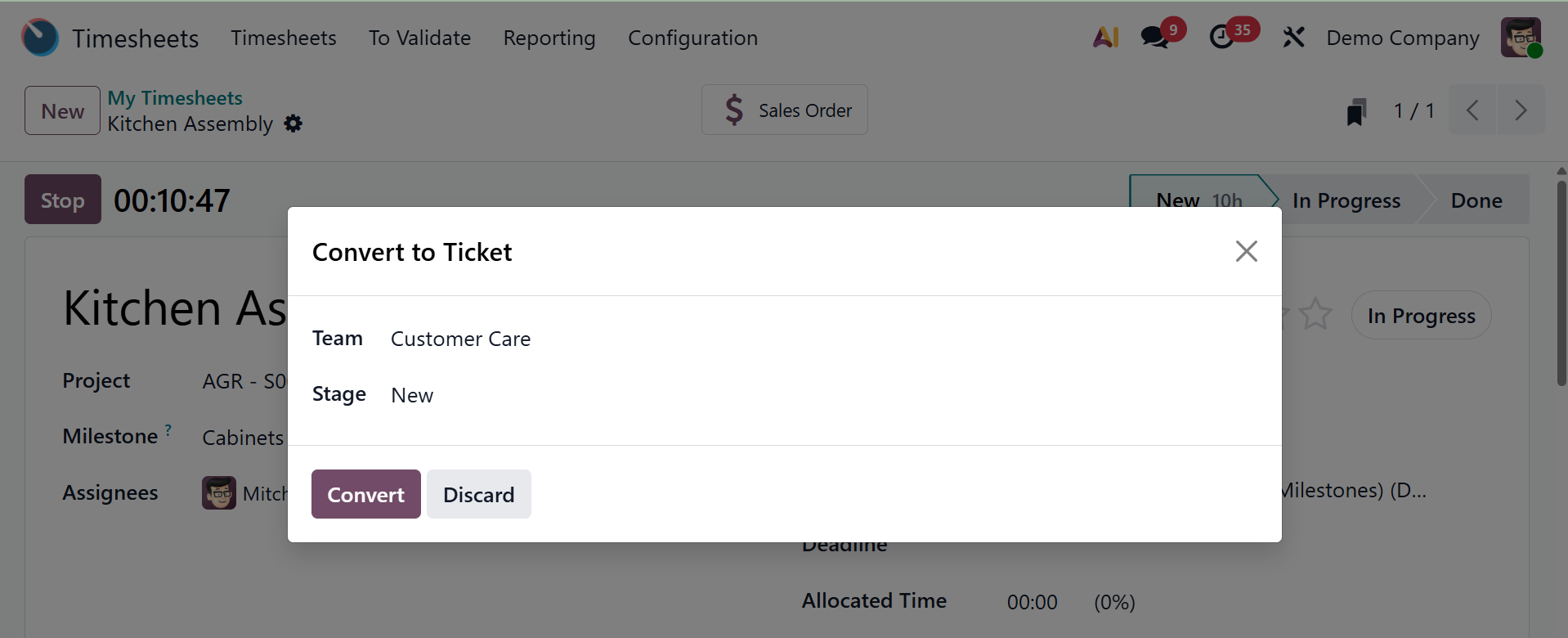Close the Convert to Ticket dialog
Image resolution: width=1568 pixels, height=638 pixels.
pyautogui.click(x=1246, y=251)
